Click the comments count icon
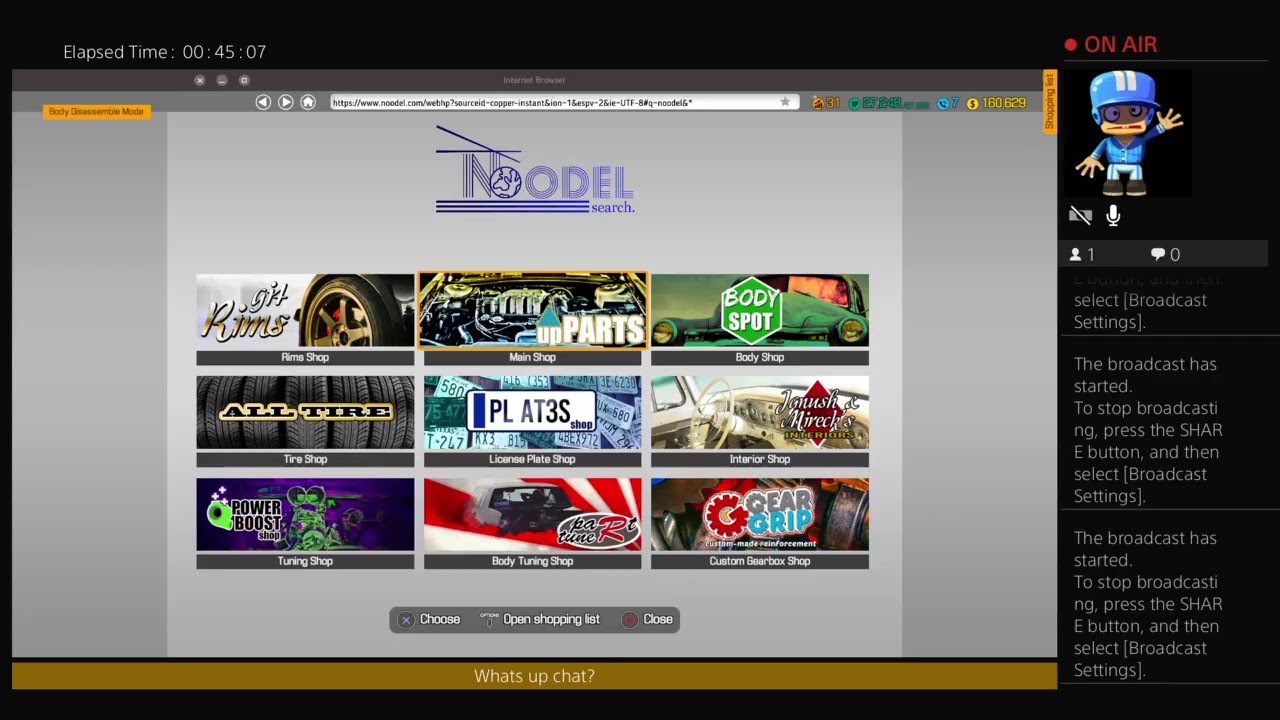 tap(1158, 255)
